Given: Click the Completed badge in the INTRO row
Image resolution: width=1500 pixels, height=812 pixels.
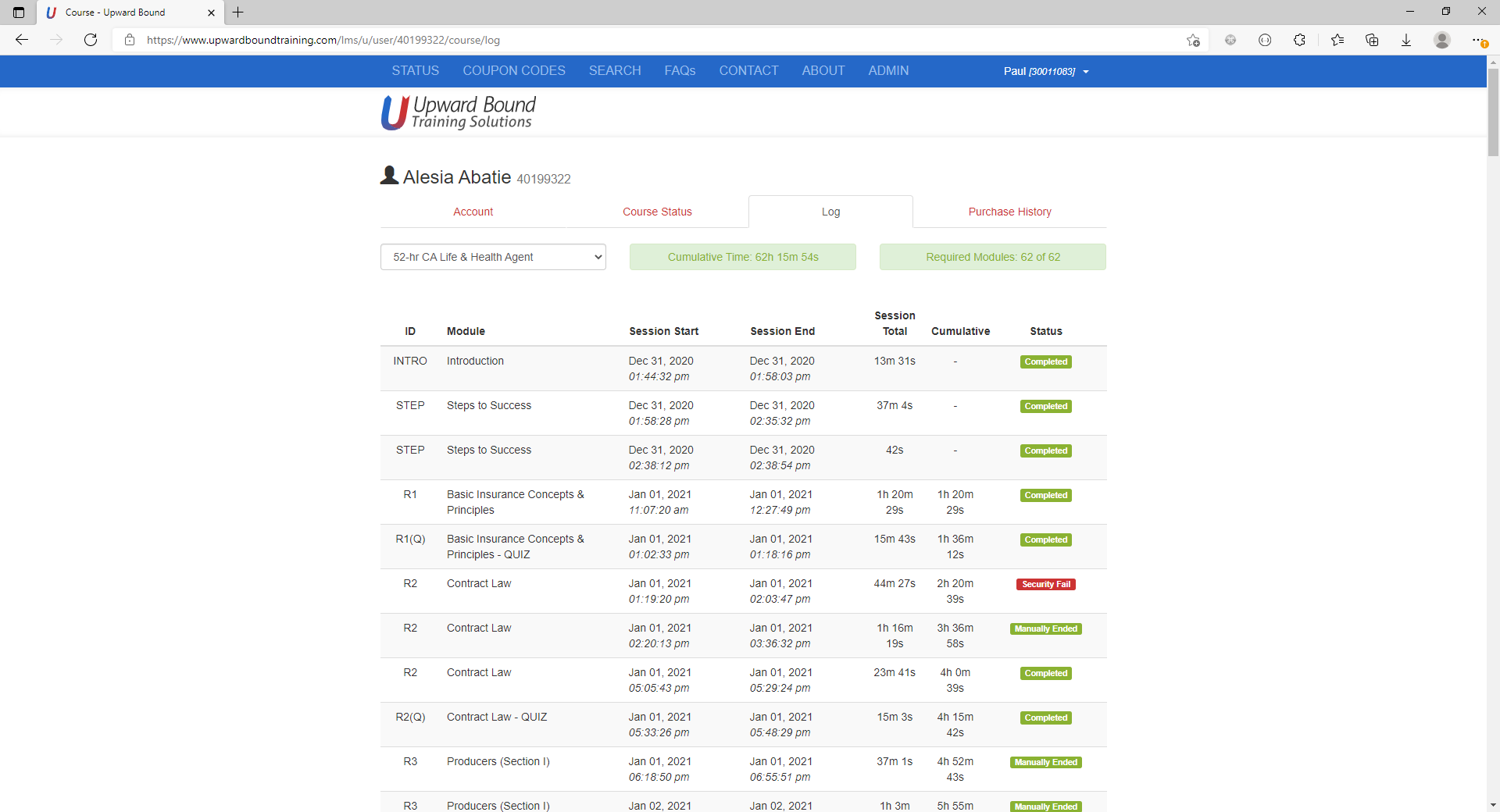Looking at the screenshot, I should (x=1046, y=361).
